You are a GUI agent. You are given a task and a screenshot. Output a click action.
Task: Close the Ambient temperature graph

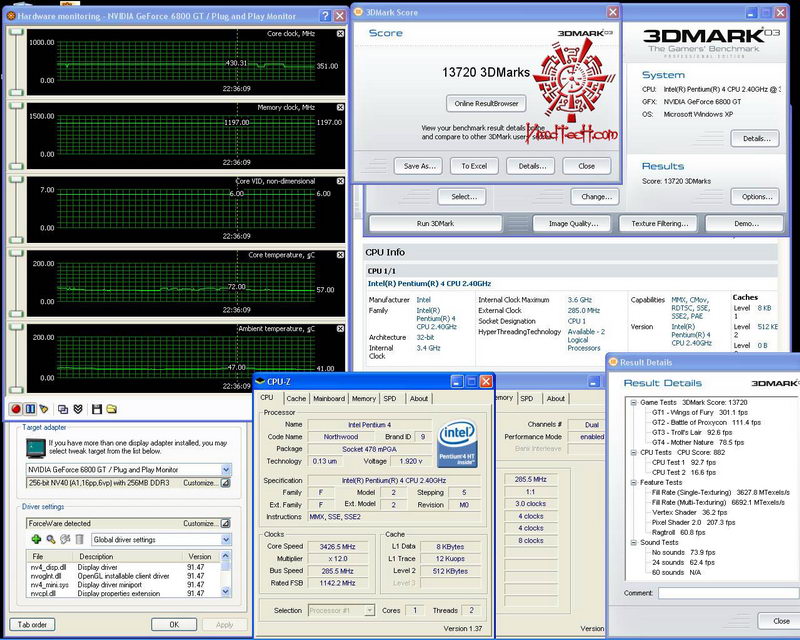(340, 329)
